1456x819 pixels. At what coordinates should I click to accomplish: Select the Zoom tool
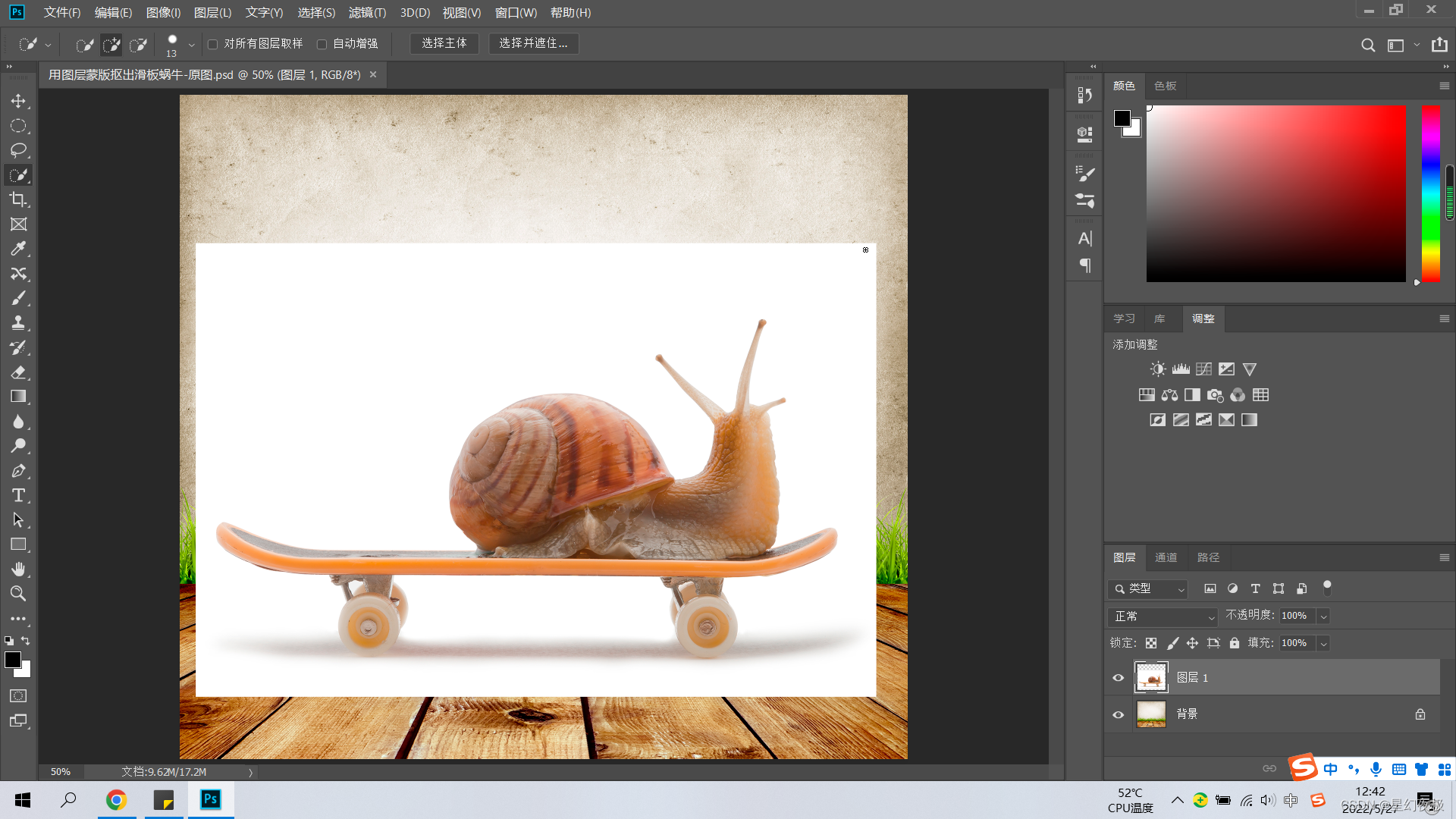click(x=18, y=594)
